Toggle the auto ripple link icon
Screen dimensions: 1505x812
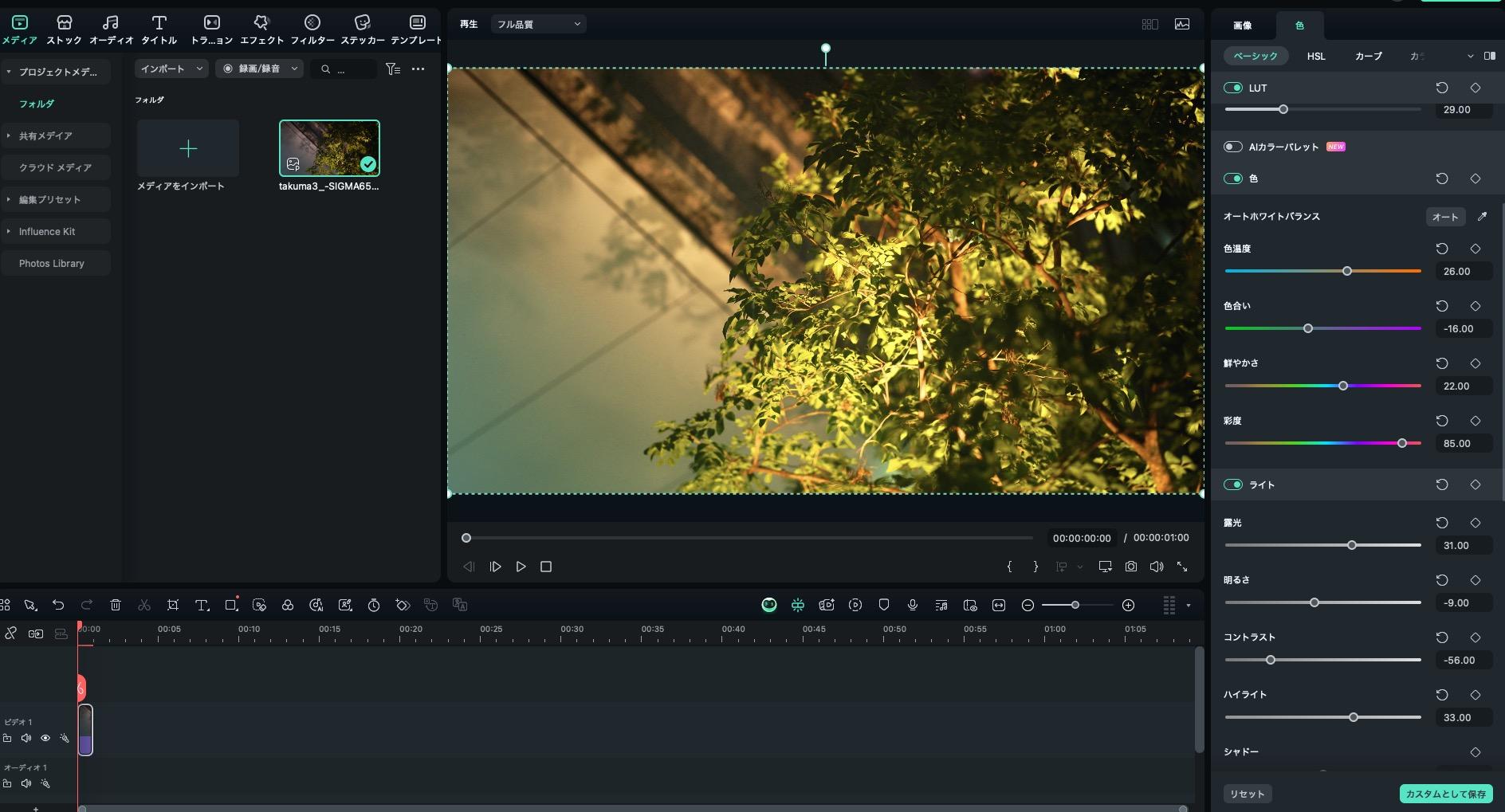[36, 634]
